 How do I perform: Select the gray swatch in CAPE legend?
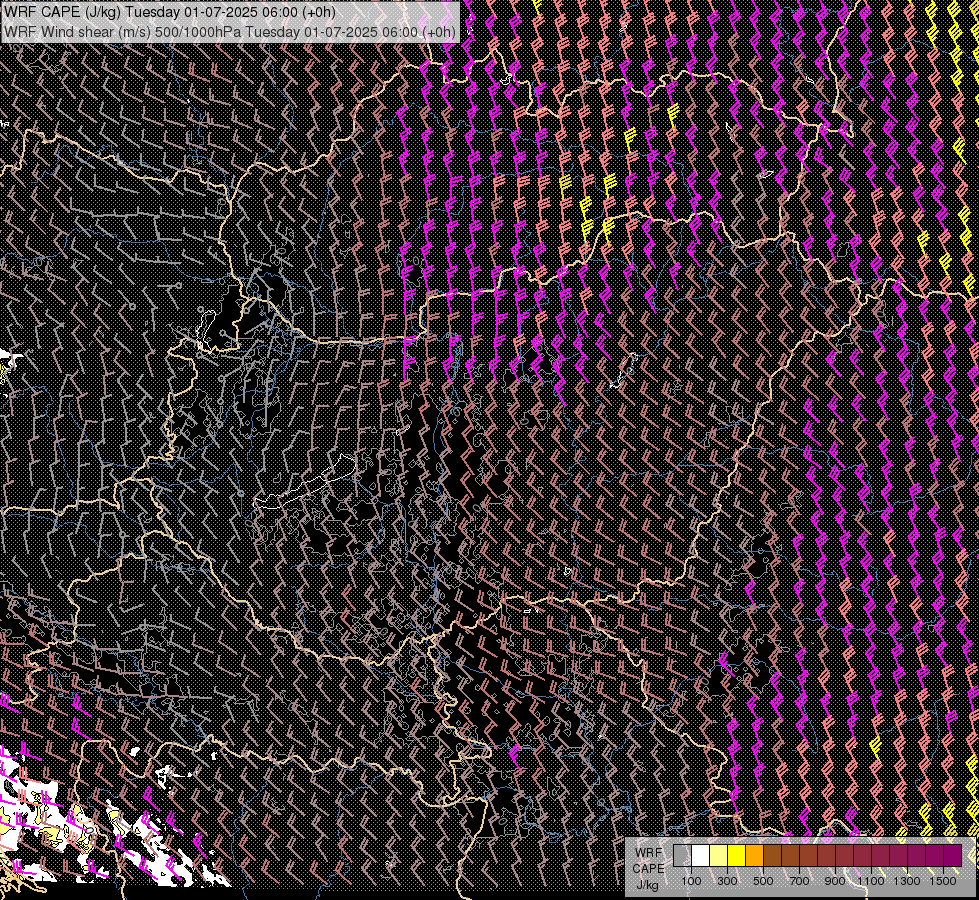[682, 856]
